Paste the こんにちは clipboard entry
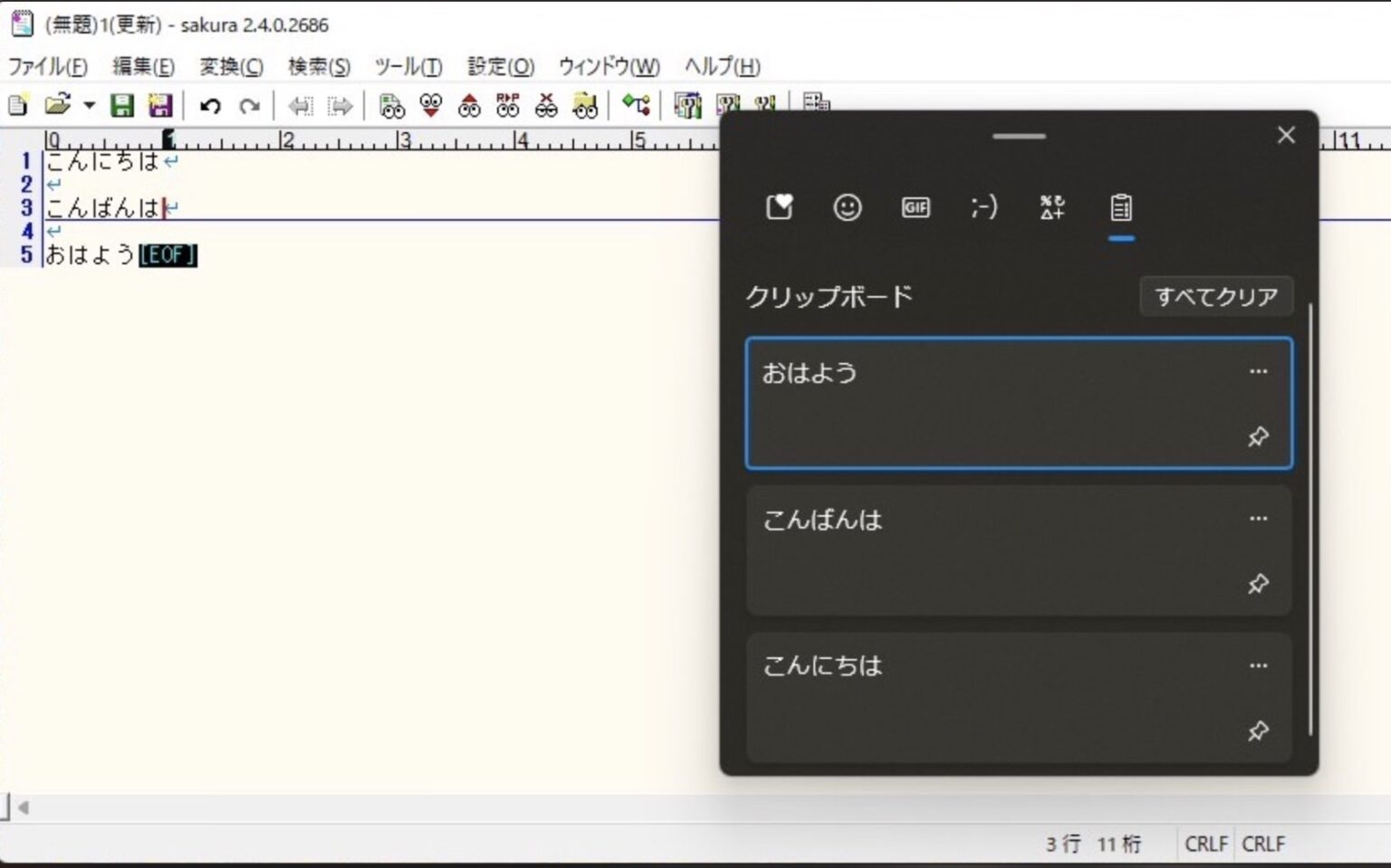 point(1019,697)
